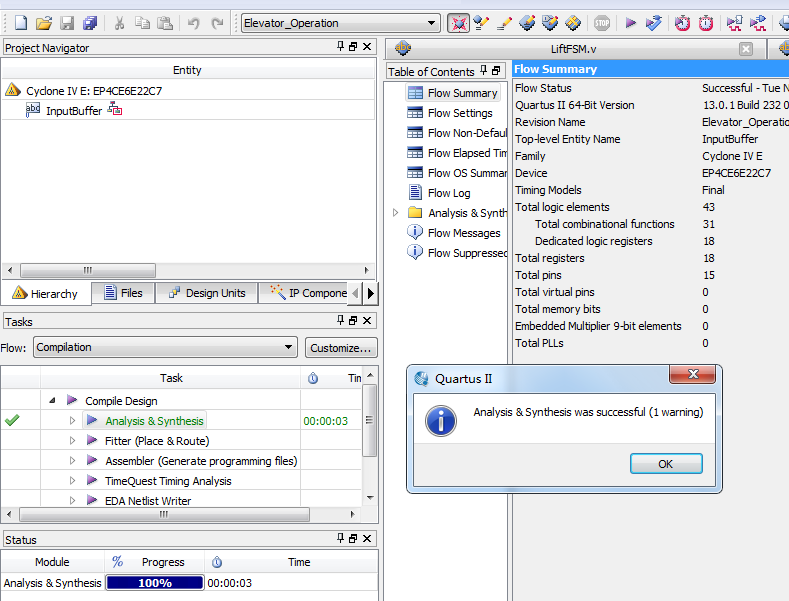
Task: Start Compilation with the purple play icon
Action: [x=630, y=23]
